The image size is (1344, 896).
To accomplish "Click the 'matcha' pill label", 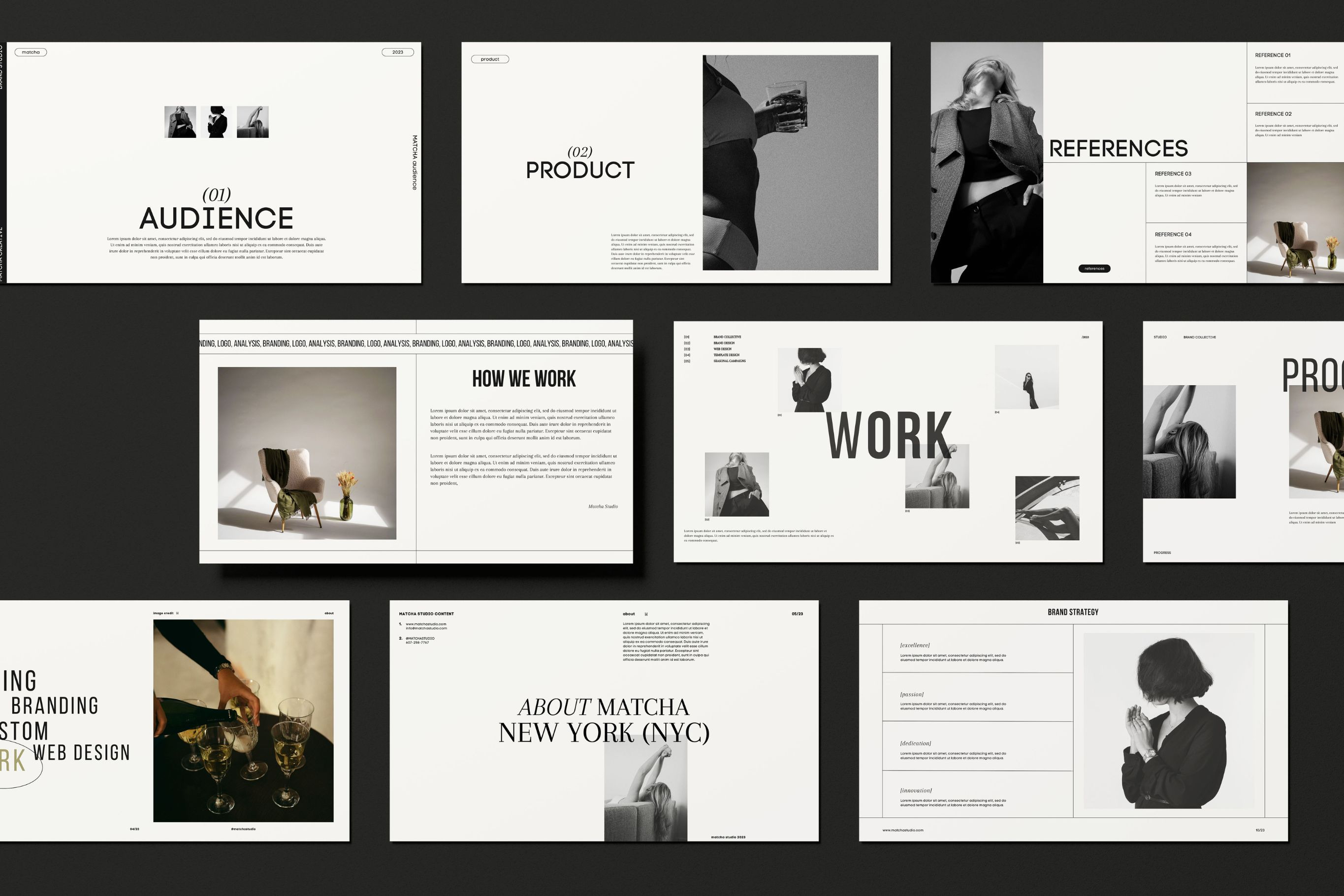I will [x=31, y=52].
